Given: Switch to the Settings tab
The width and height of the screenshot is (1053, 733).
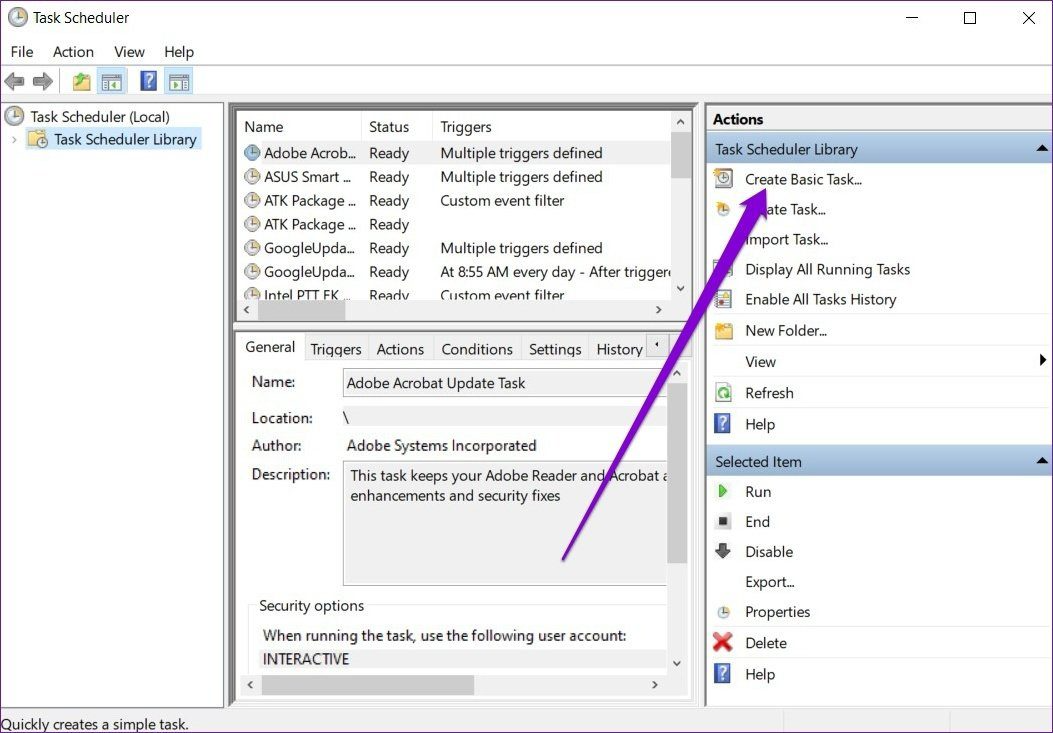Looking at the screenshot, I should [555, 349].
